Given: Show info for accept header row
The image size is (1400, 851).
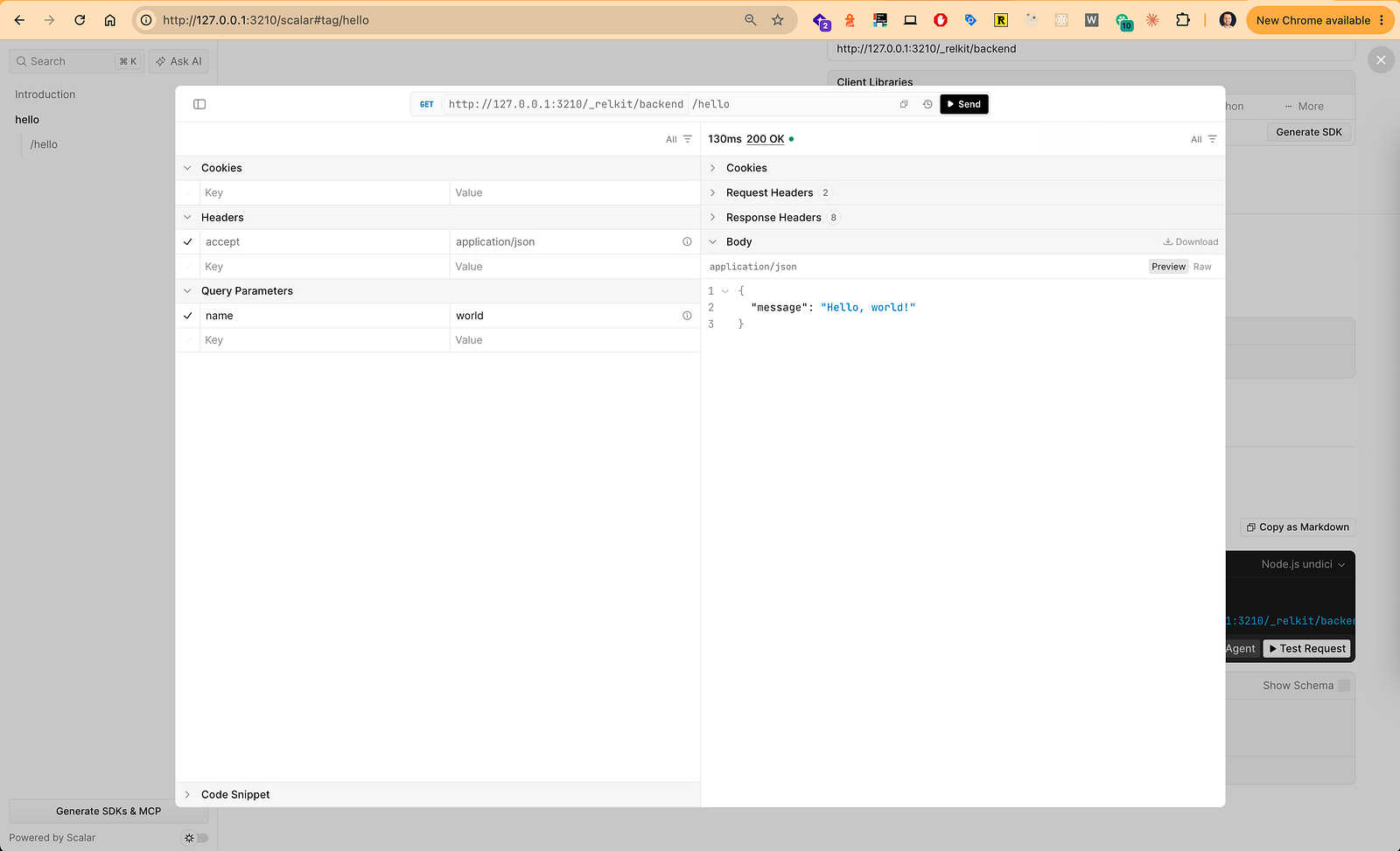Looking at the screenshot, I should point(687,242).
